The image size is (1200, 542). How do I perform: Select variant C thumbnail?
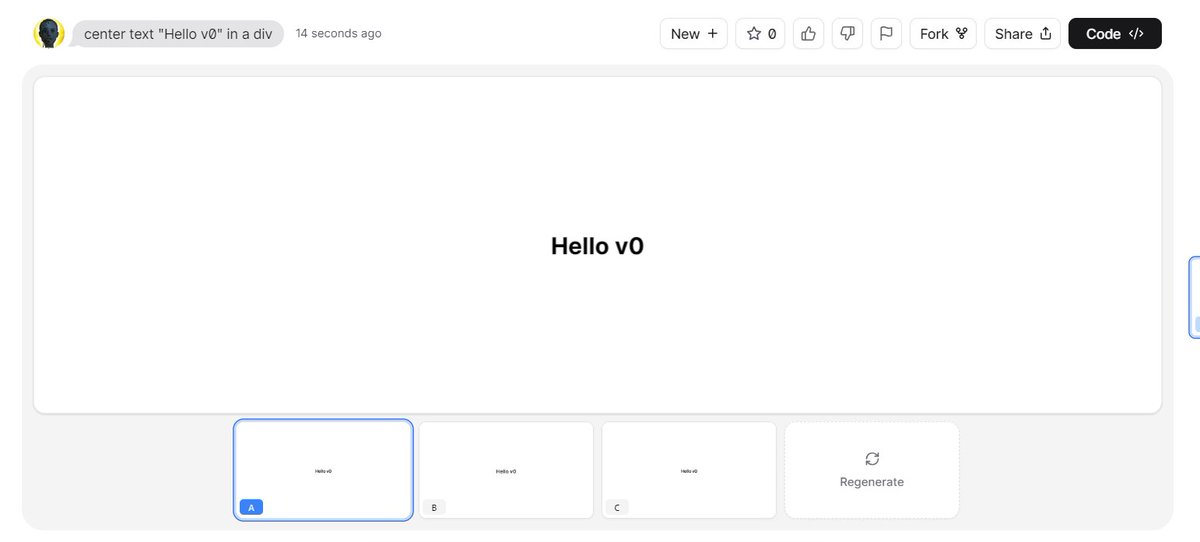tap(689, 470)
